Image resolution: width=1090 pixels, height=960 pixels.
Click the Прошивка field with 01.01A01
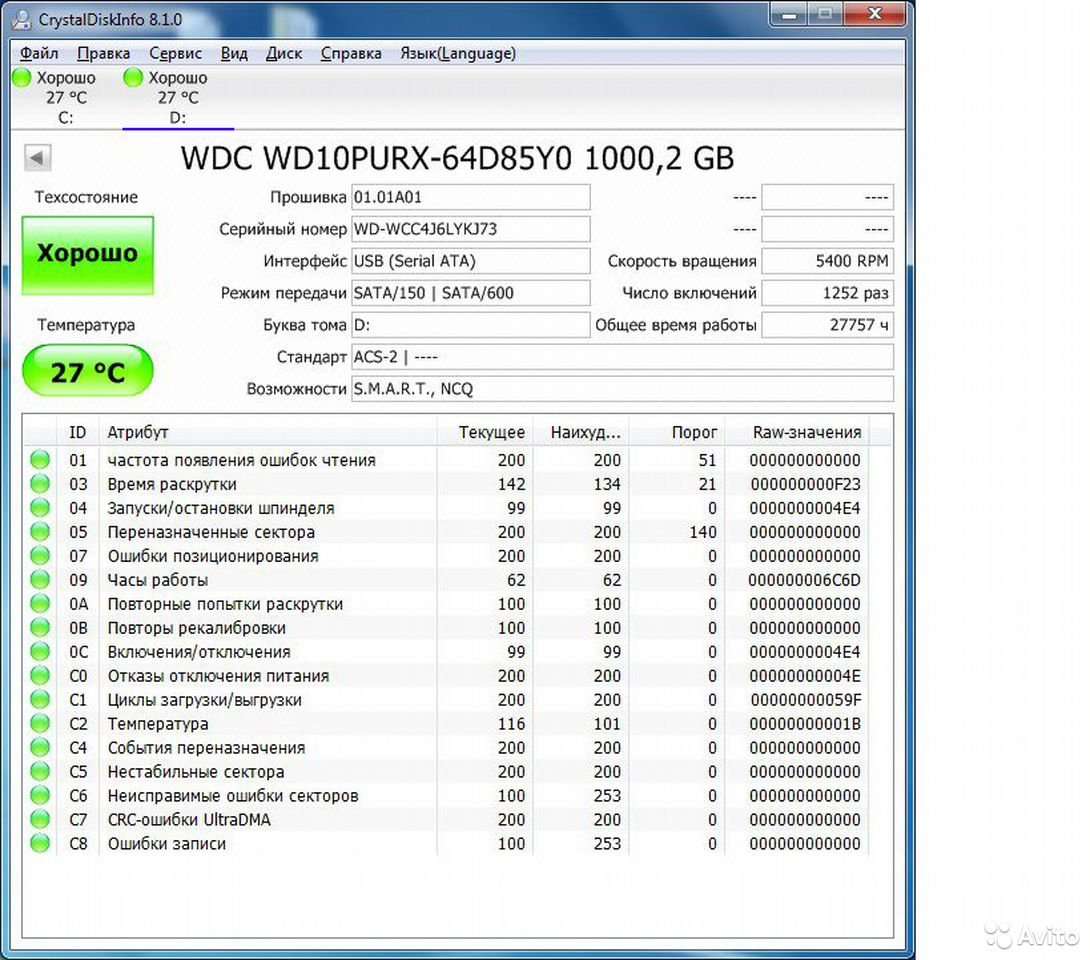click(471, 197)
